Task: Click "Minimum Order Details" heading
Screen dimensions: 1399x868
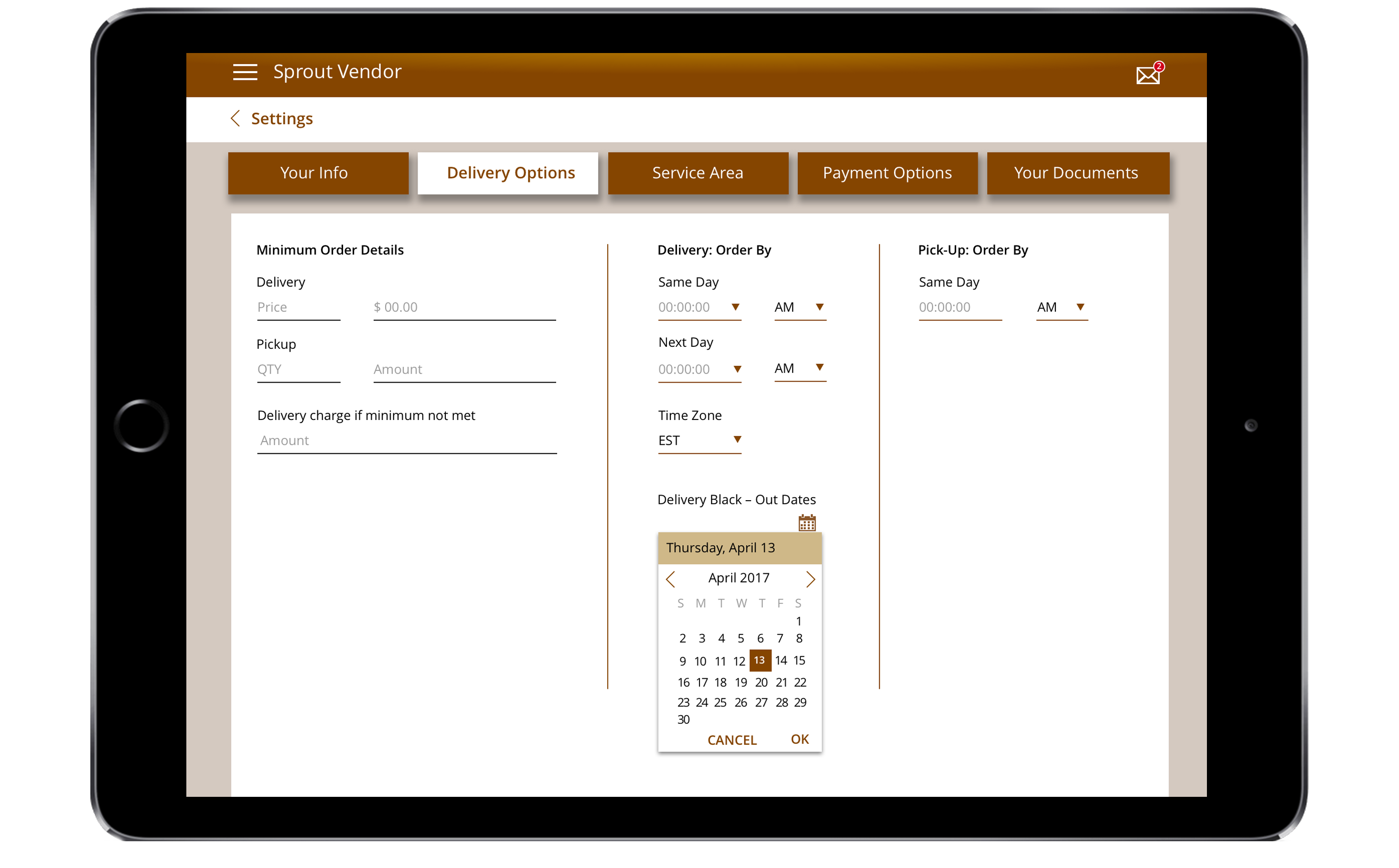Action: [x=330, y=250]
